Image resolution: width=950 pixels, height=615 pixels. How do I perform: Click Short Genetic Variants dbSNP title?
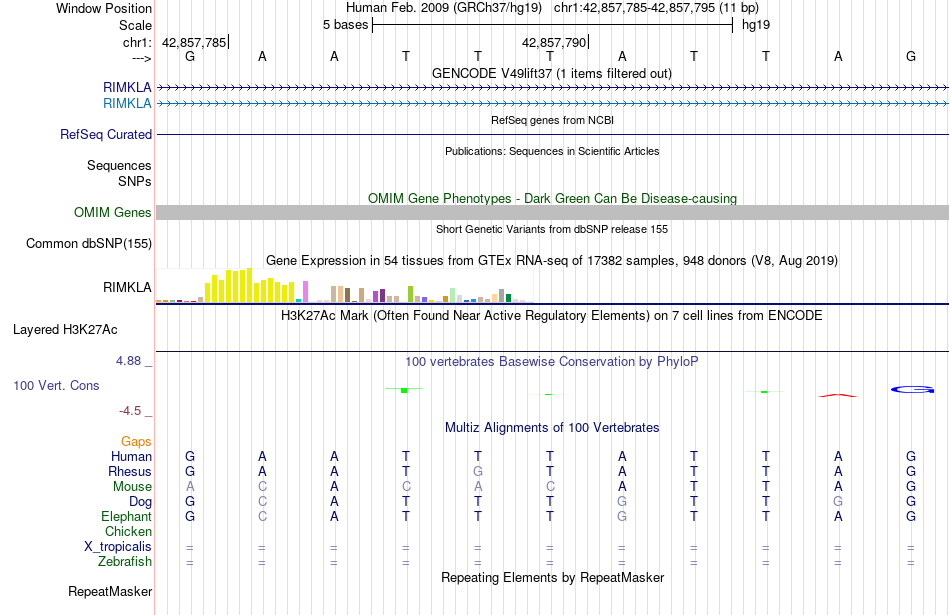tap(552, 229)
